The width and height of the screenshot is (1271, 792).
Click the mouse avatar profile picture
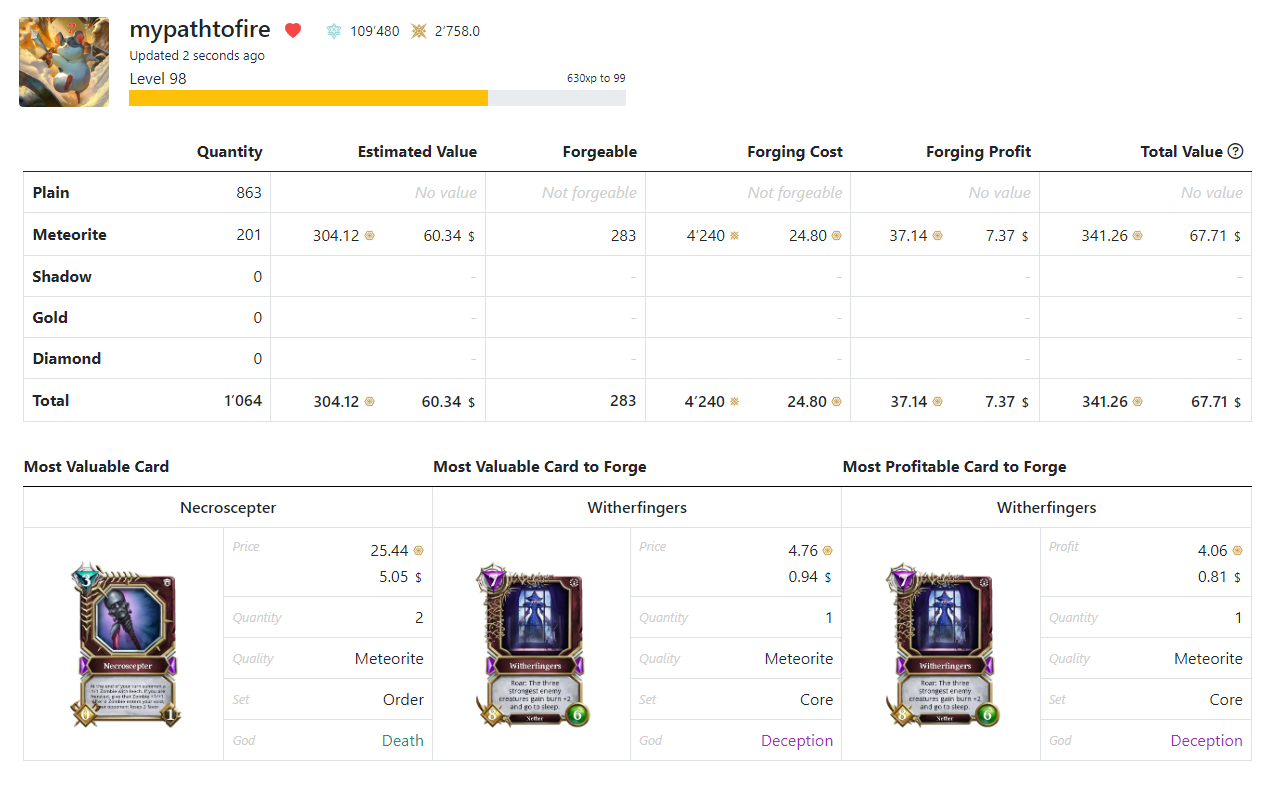[x=64, y=62]
